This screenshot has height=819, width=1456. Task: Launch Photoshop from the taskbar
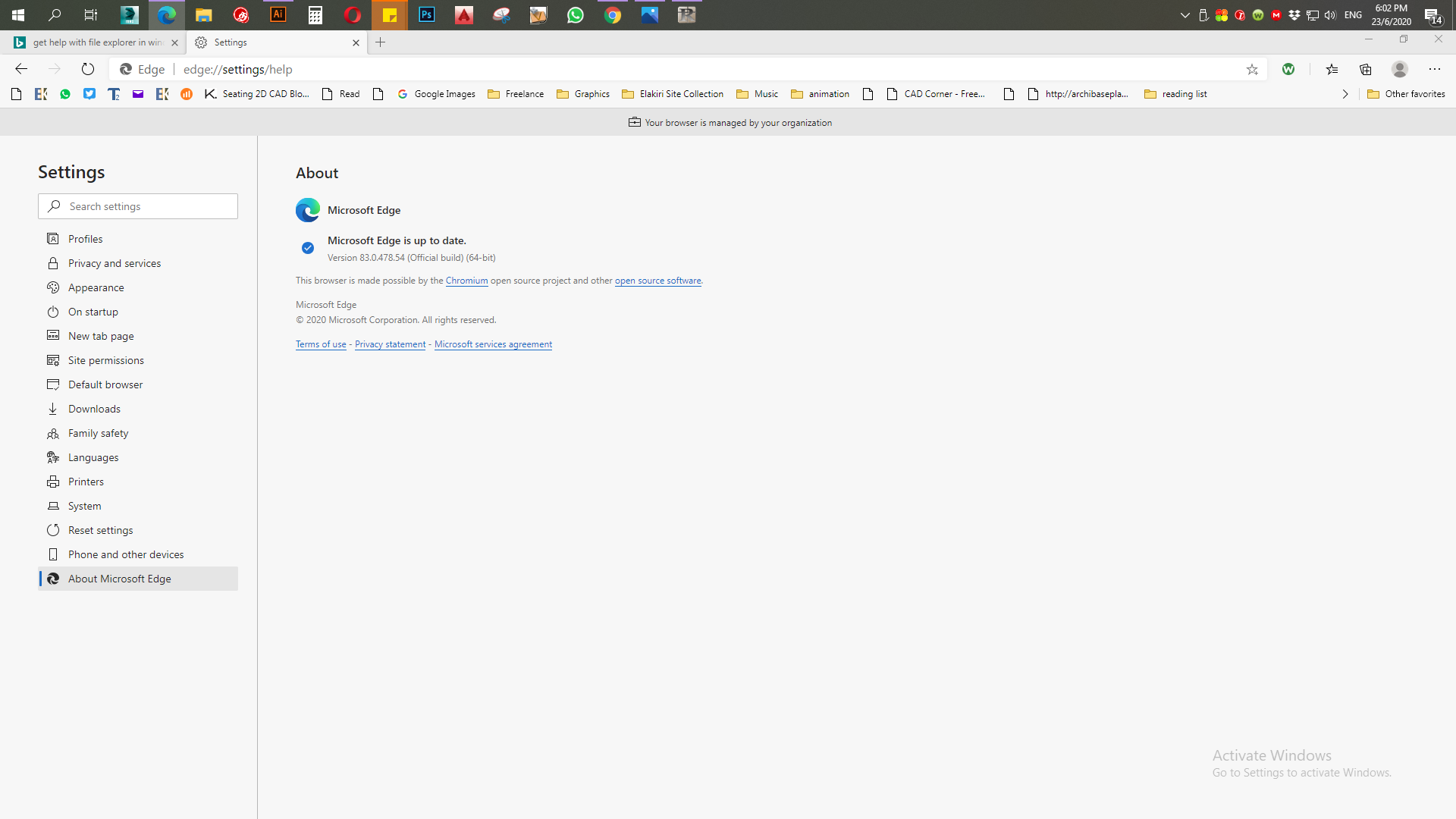tap(427, 15)
